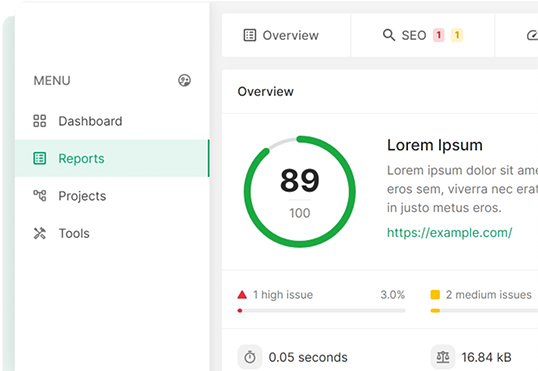Click the red SEO badge showing 1
Viewport: 538px width, 371px height.
pos(438,35)
